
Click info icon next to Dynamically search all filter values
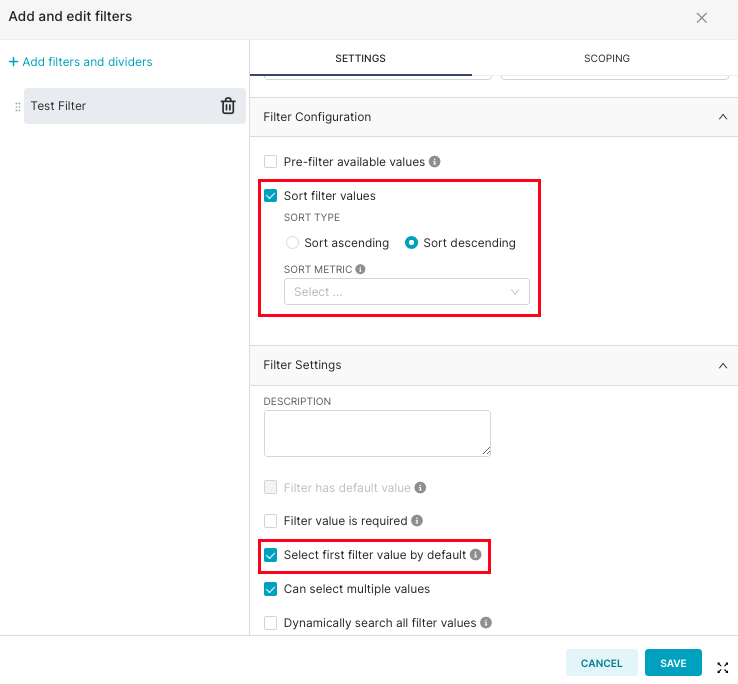point(486,623)
